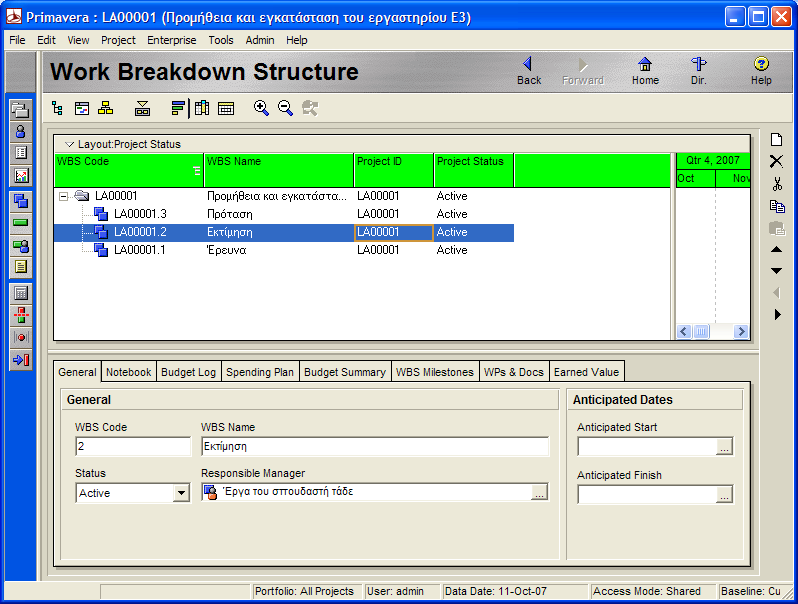Sort by WBS Code column header
The height and width of the screenshot is (604, 798).
[129, 170]
